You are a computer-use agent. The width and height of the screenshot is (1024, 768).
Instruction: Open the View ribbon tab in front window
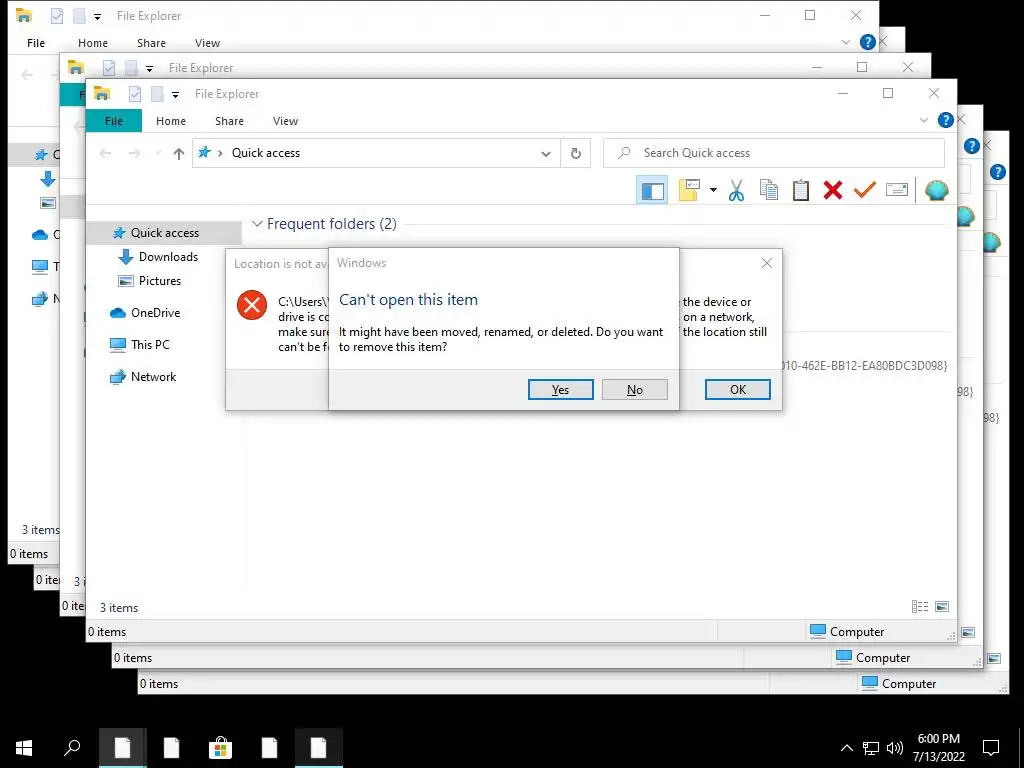coord(285,121)
